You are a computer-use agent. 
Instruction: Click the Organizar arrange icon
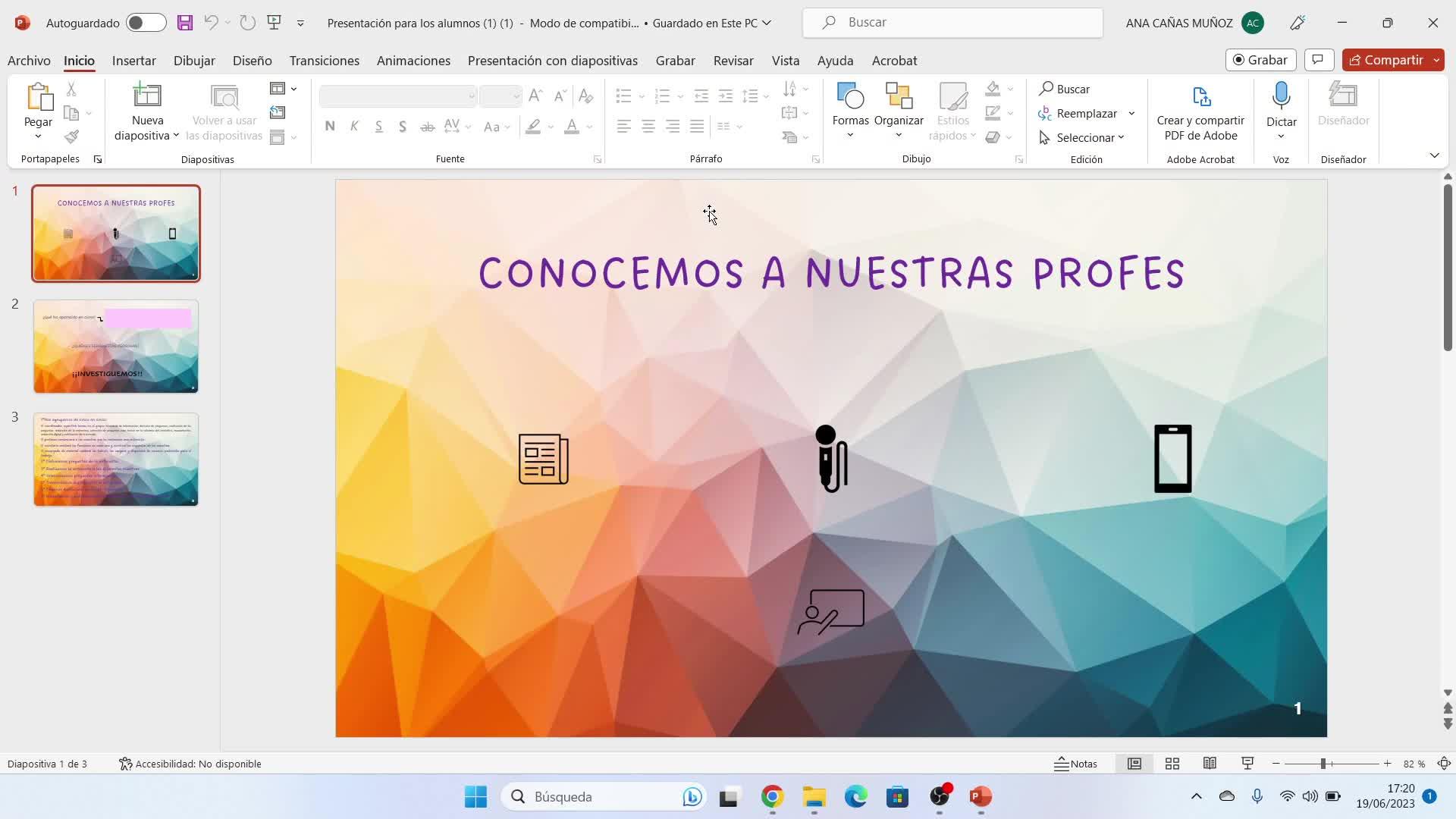pos(899,96)
